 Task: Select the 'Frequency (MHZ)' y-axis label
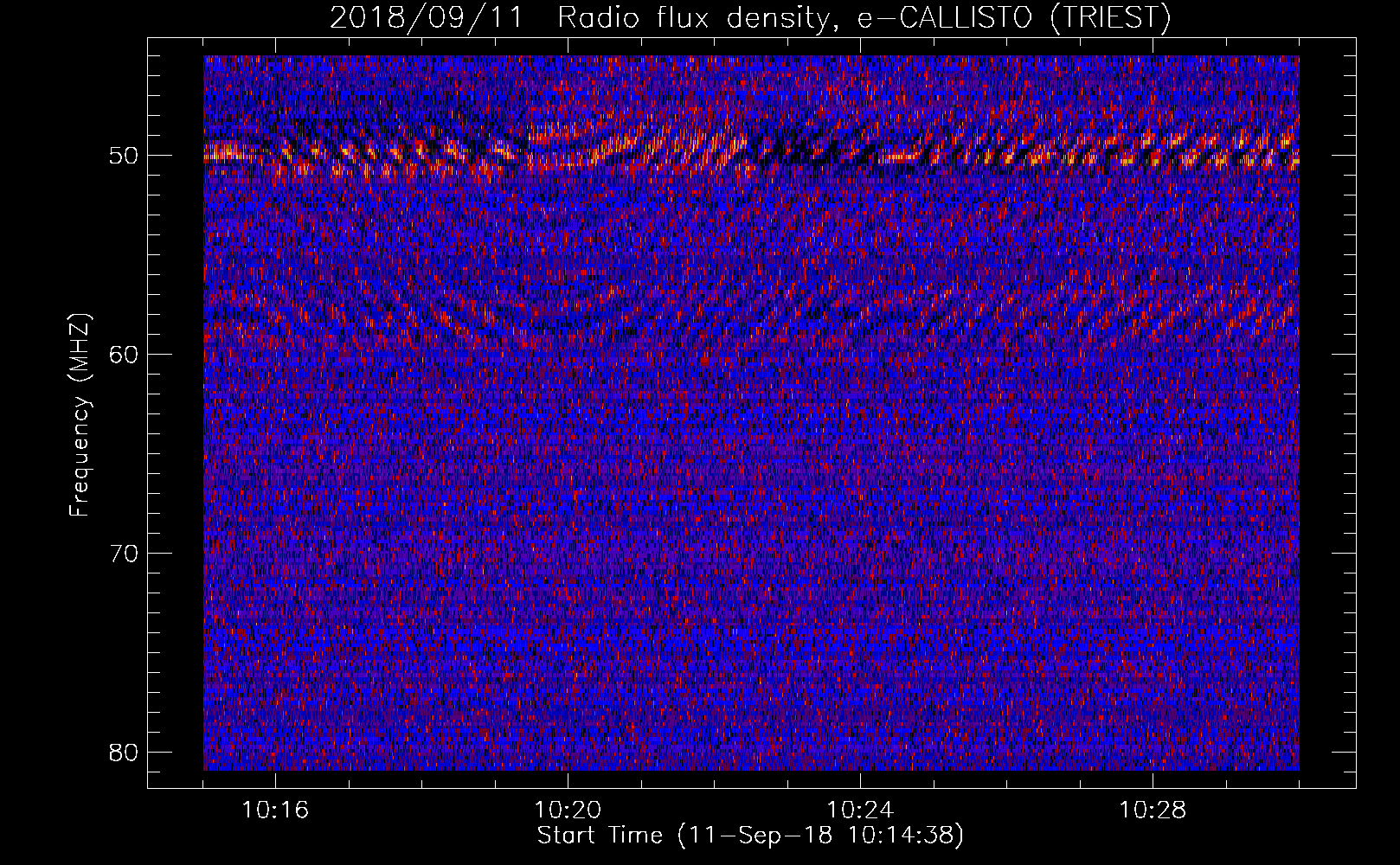tap(80, 415)
